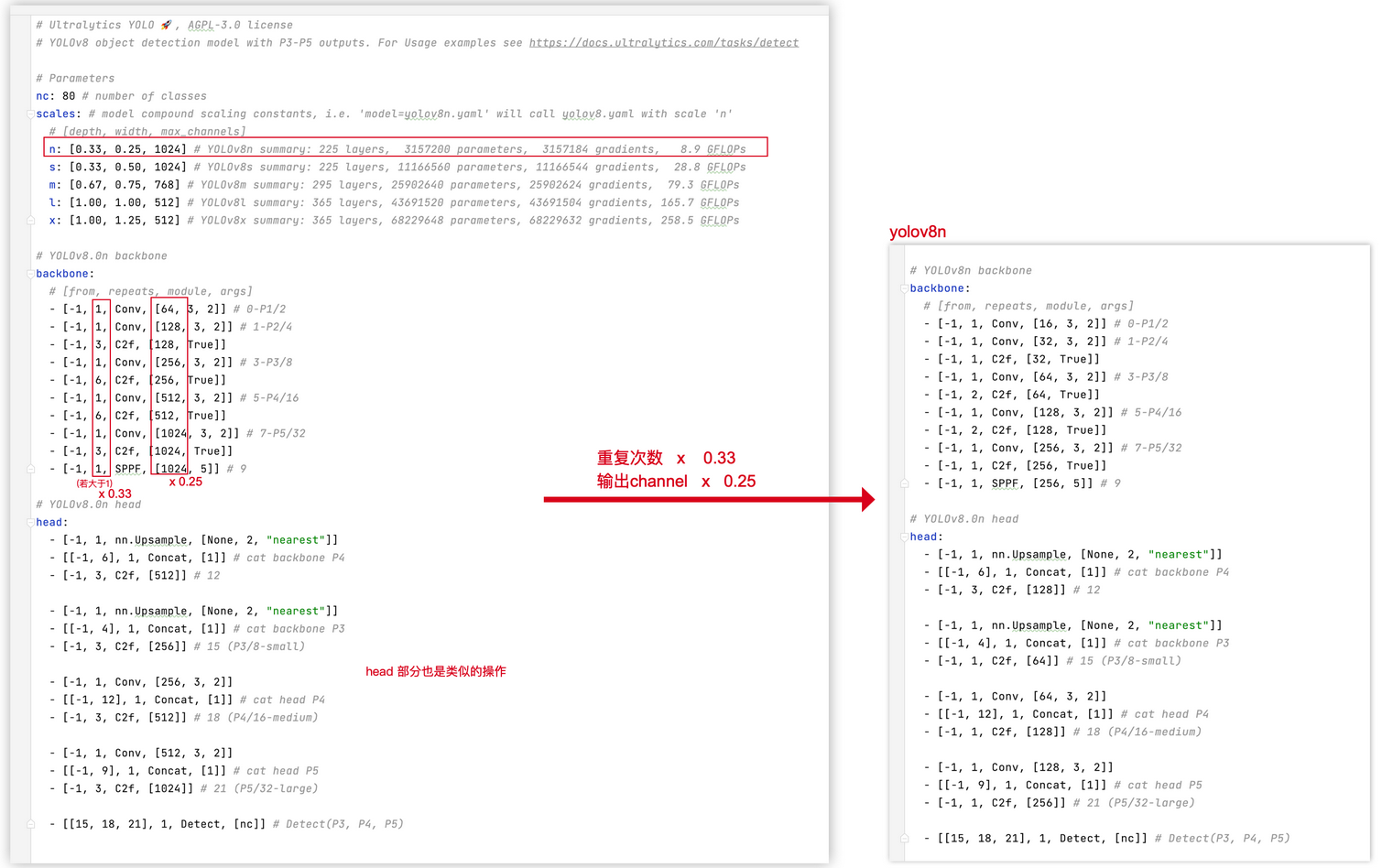Click the 'C2f, [64]] # 15 (P3/8-small)' line
The height and width of the screenshot is (868, 1382).
point(1052,661)
